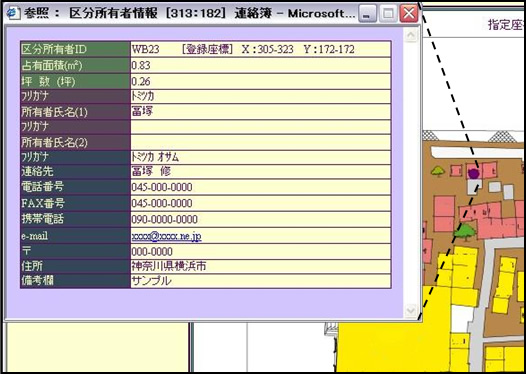The image size is (526, 374).
Task: Click the 備考欄 value サンプル
Action: (151, 281)
